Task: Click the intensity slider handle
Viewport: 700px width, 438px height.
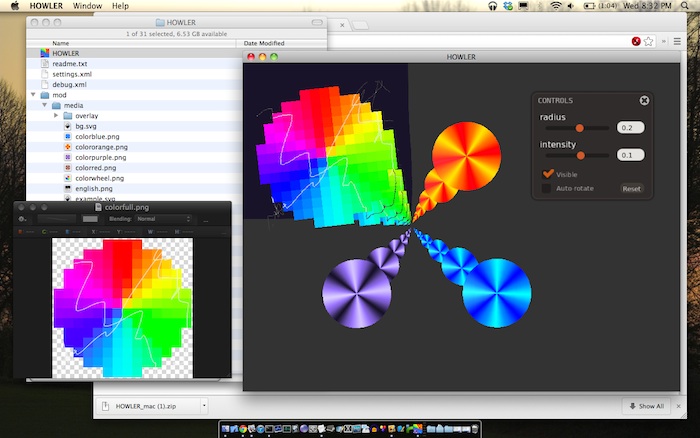Action: click(580, 155)
